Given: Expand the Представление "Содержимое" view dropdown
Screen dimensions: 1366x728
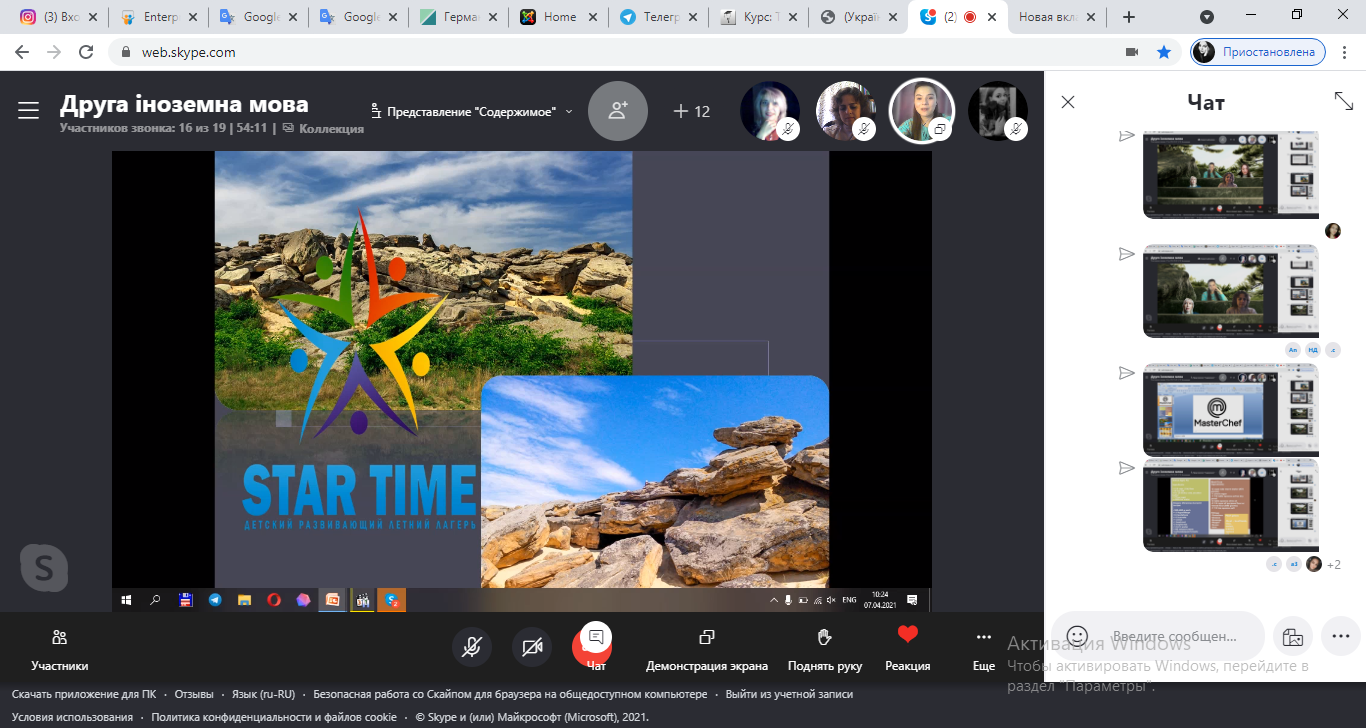Looking at the screenshot, I should click(x=472, y=111).
